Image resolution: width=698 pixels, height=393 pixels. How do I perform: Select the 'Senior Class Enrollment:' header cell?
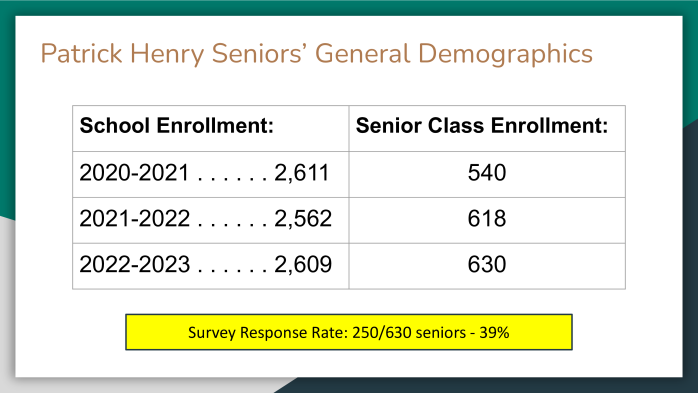point(487,128)
